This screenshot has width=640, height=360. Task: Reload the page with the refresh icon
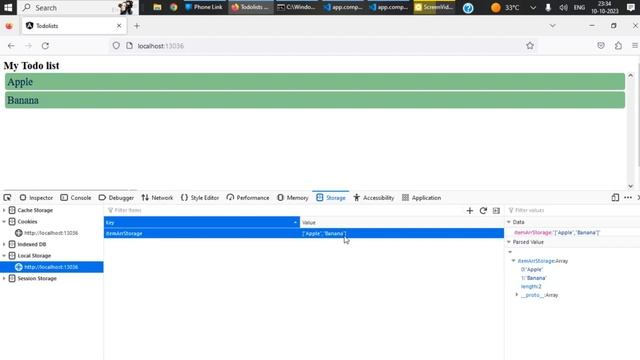(45, 46)
